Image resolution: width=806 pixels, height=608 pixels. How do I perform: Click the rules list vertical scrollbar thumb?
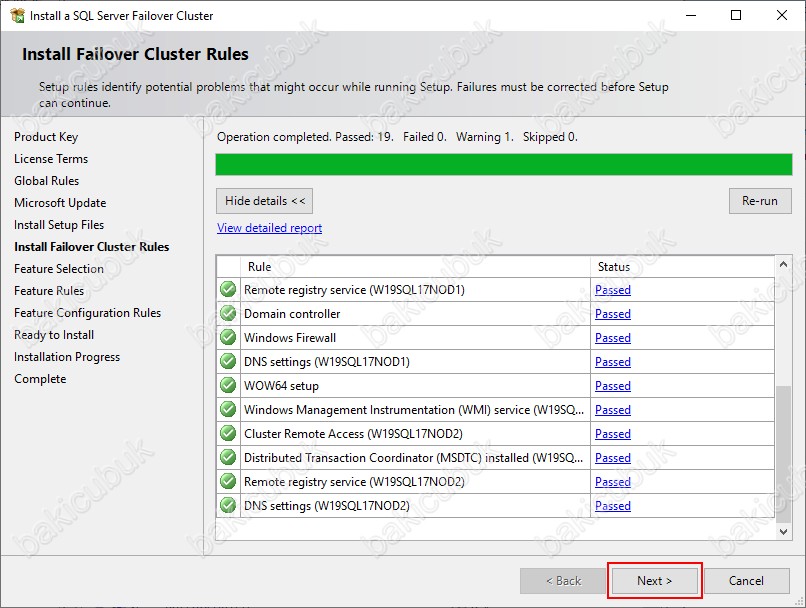point(783,454)
